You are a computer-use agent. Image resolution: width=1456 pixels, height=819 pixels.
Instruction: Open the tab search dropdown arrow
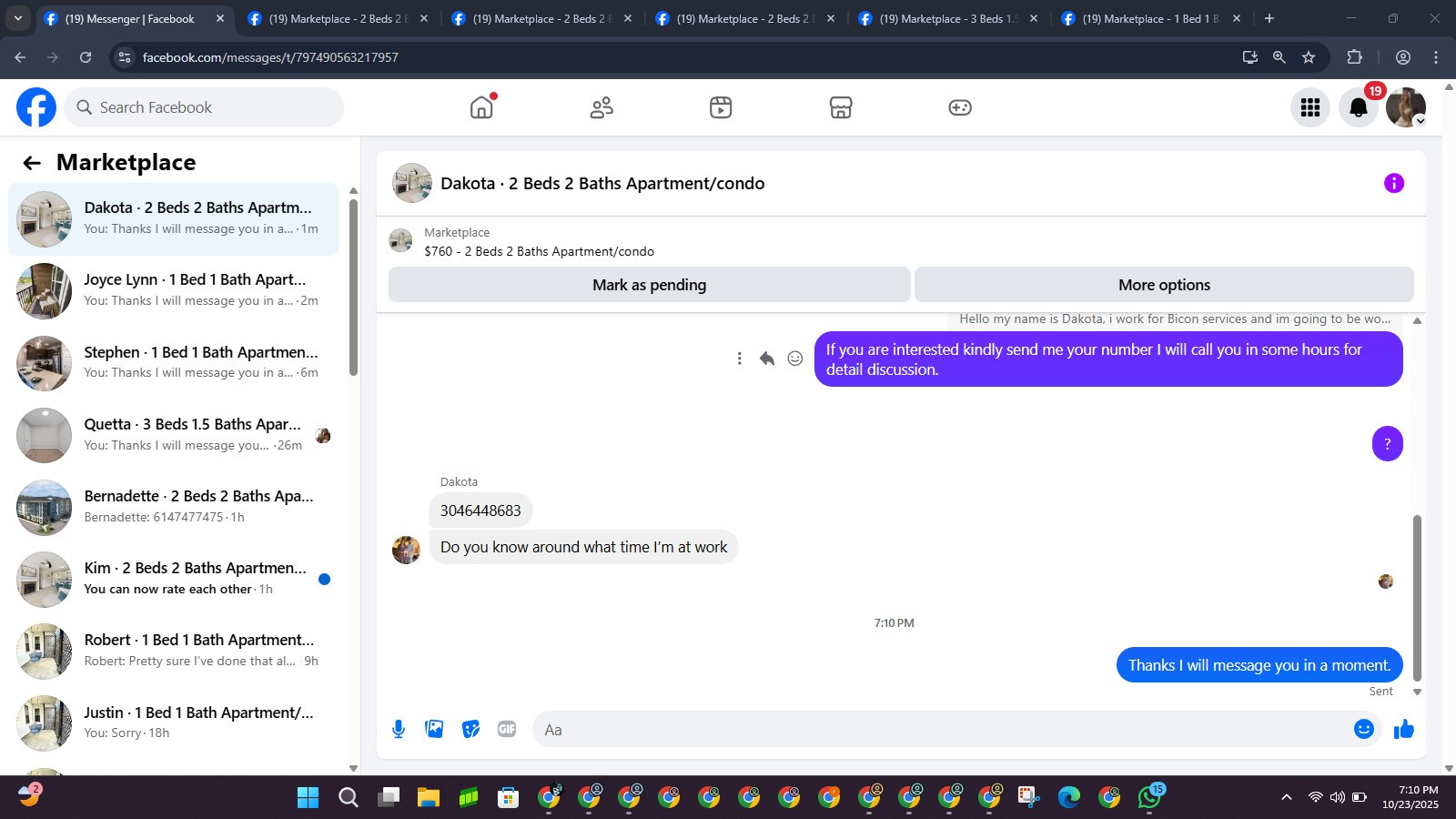(x=17, y=18)
